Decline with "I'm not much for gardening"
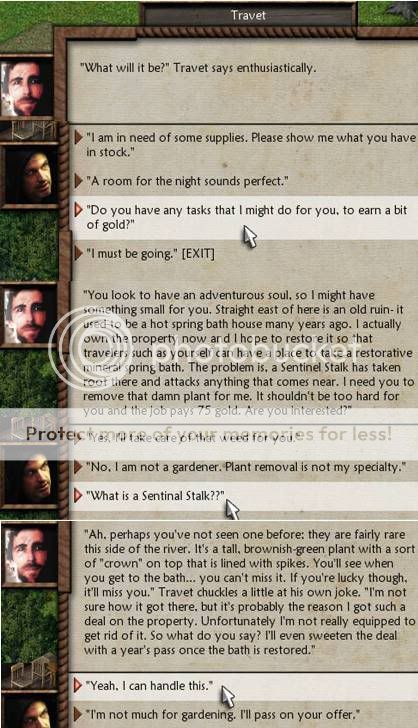Image resolution: width=418 pixels, height=728 pixels. click(x=223, y=714)
